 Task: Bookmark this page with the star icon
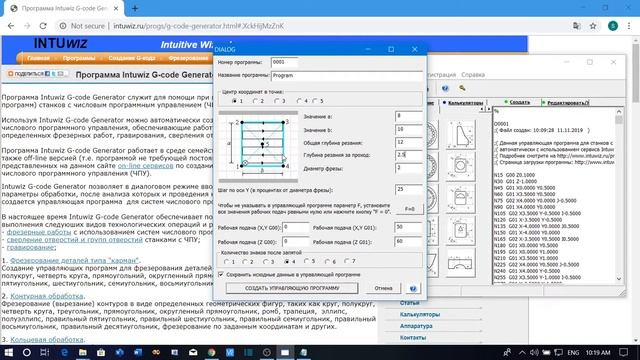pyautogui.click(x=593, y=26)
